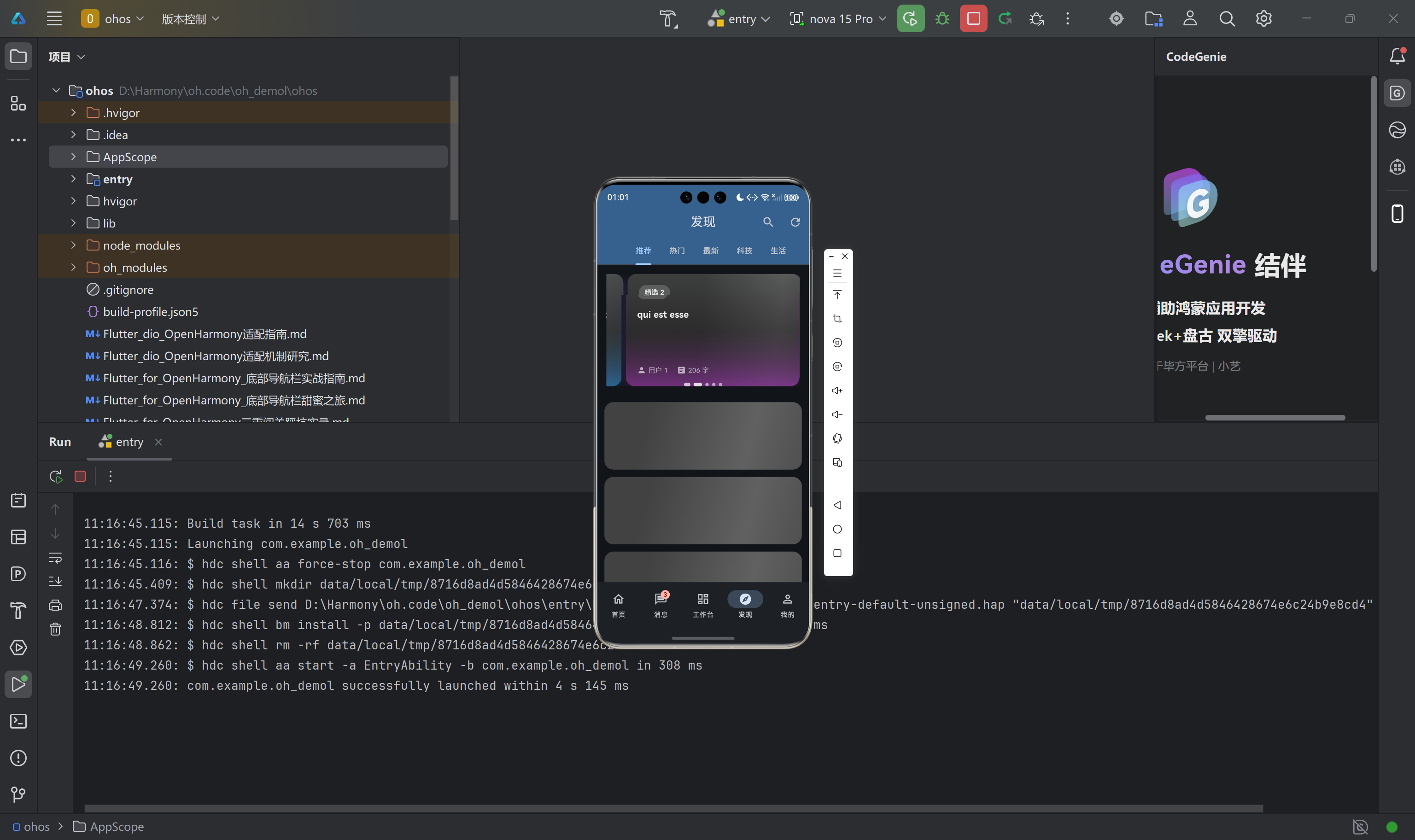Select the 消息 bottom navigation tab
The image size is (1415, 840).
tap(661, 605)
